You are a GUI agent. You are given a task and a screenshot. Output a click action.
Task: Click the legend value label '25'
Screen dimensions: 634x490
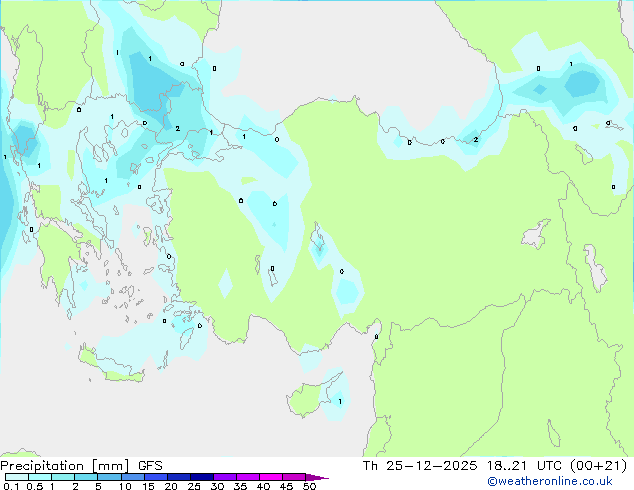tap(194, 486)
